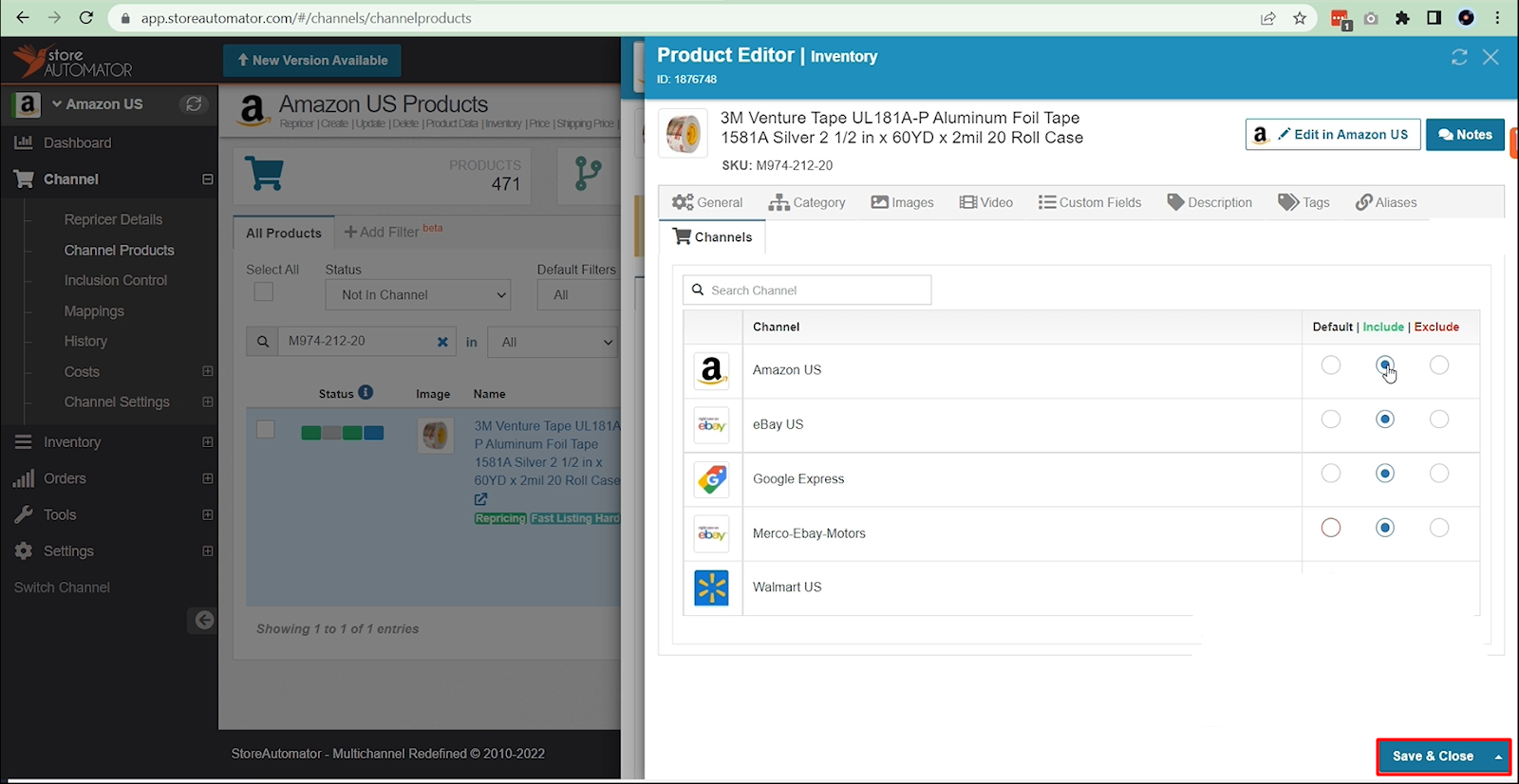Click the Save & Close button
Viewport: 1519px width, 784px height.
(x=1433, y=756)
